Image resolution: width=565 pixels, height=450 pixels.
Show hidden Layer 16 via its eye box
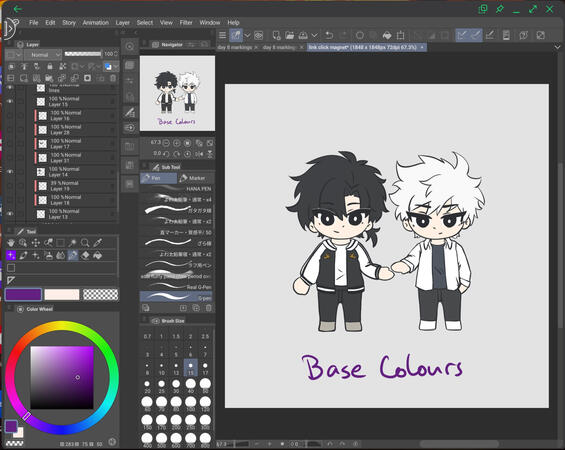[x=10, y=116]
